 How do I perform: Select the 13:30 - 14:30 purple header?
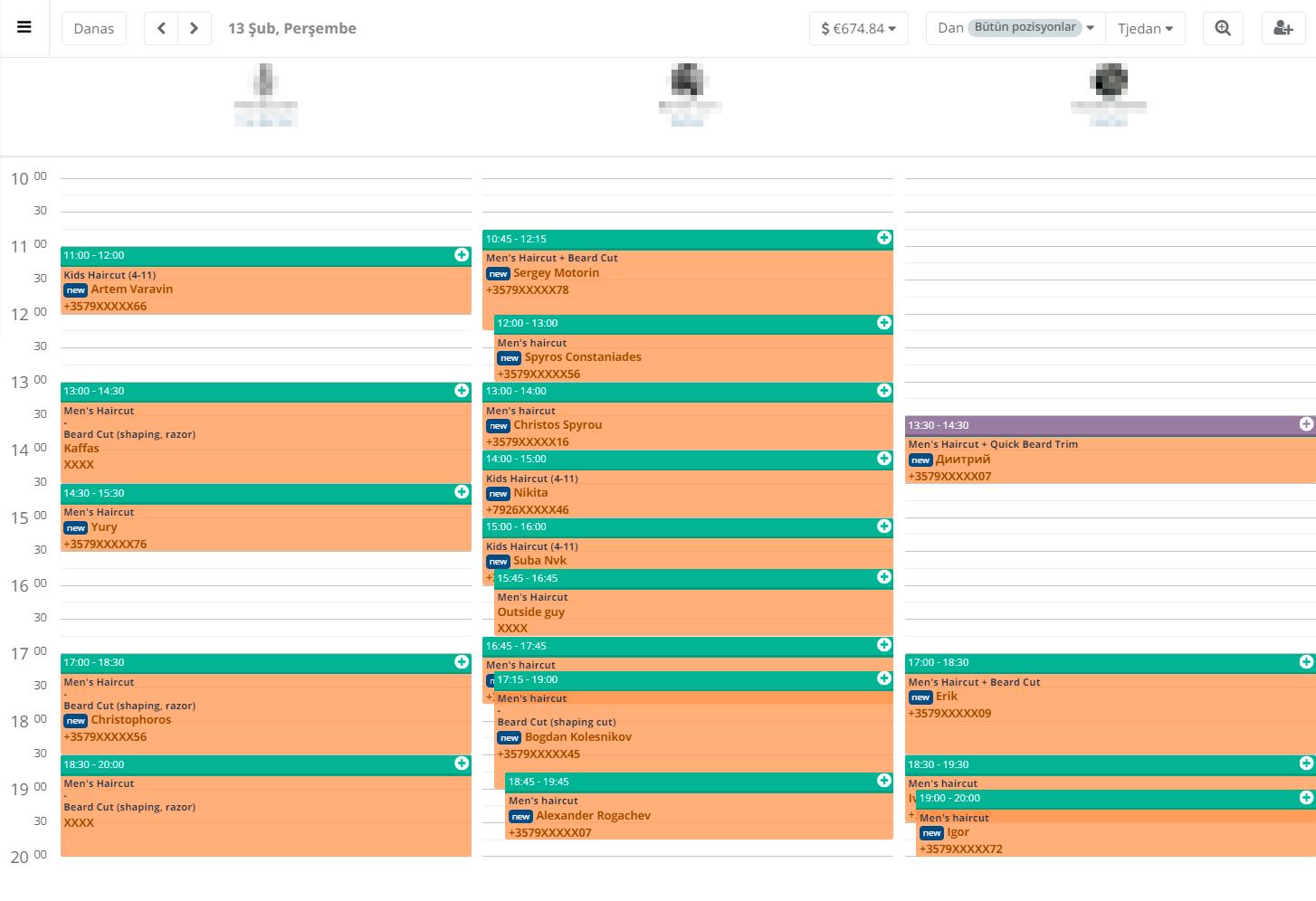1110,425
